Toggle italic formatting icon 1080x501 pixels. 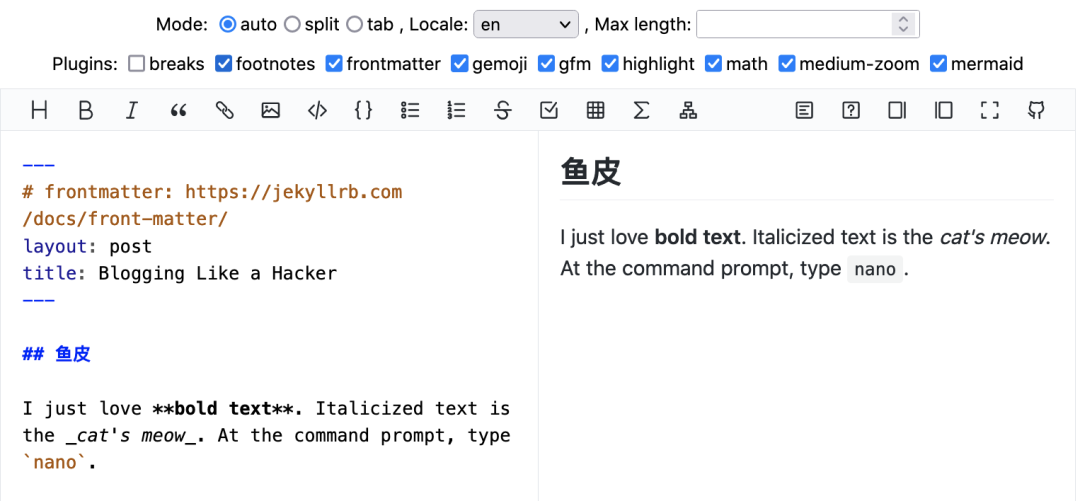(x=132, y=111)
